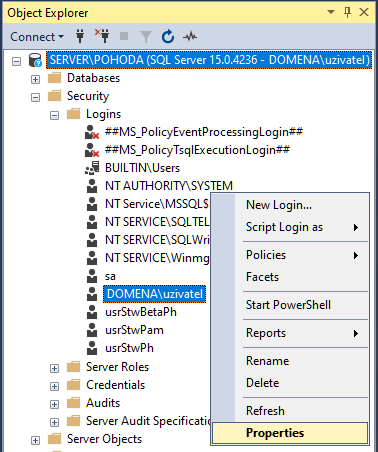This screenshot has height=452, width=378.
Task: Select the BUILTIN\Users login
Action: pyautogui.click(x=142, y=168)
